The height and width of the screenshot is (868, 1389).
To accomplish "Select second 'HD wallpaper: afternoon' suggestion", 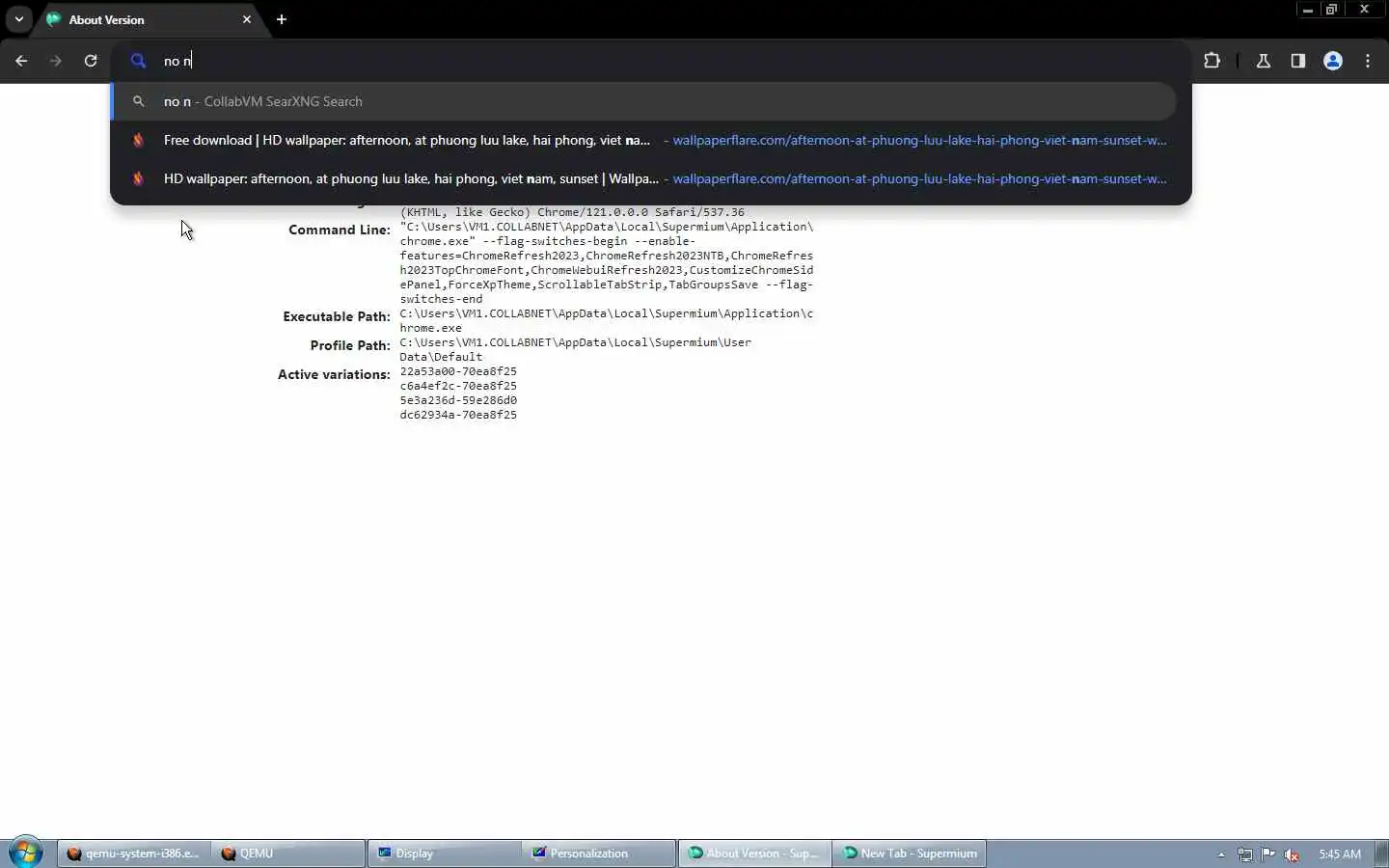I will point(643,178).
